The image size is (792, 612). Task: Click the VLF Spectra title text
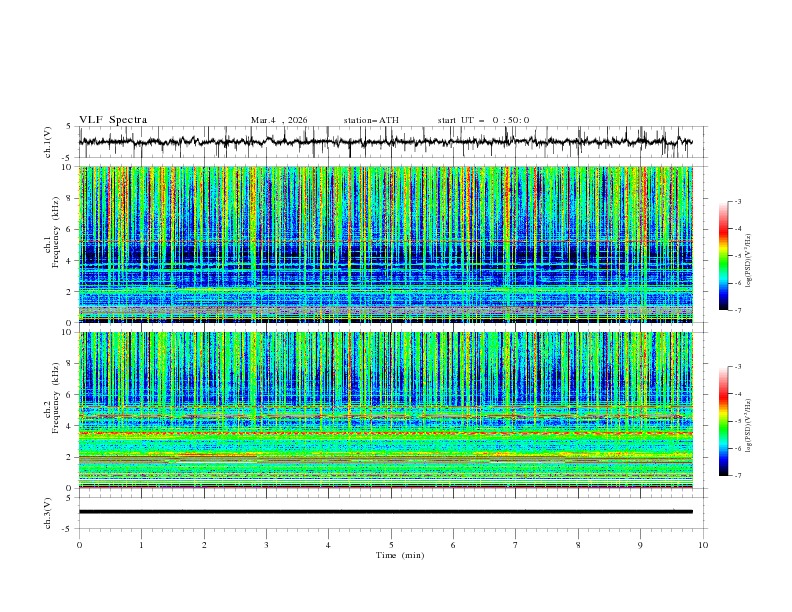(113, 120)
